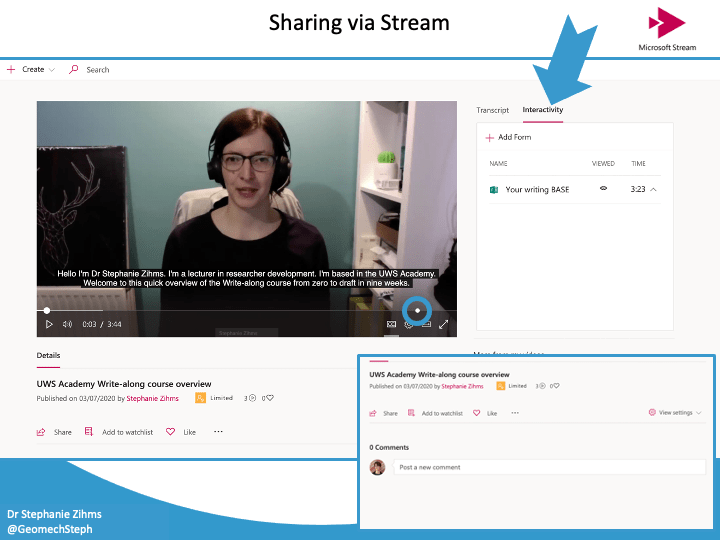Click the 0 Comments heading
The image size is (720, 540).
389,447
